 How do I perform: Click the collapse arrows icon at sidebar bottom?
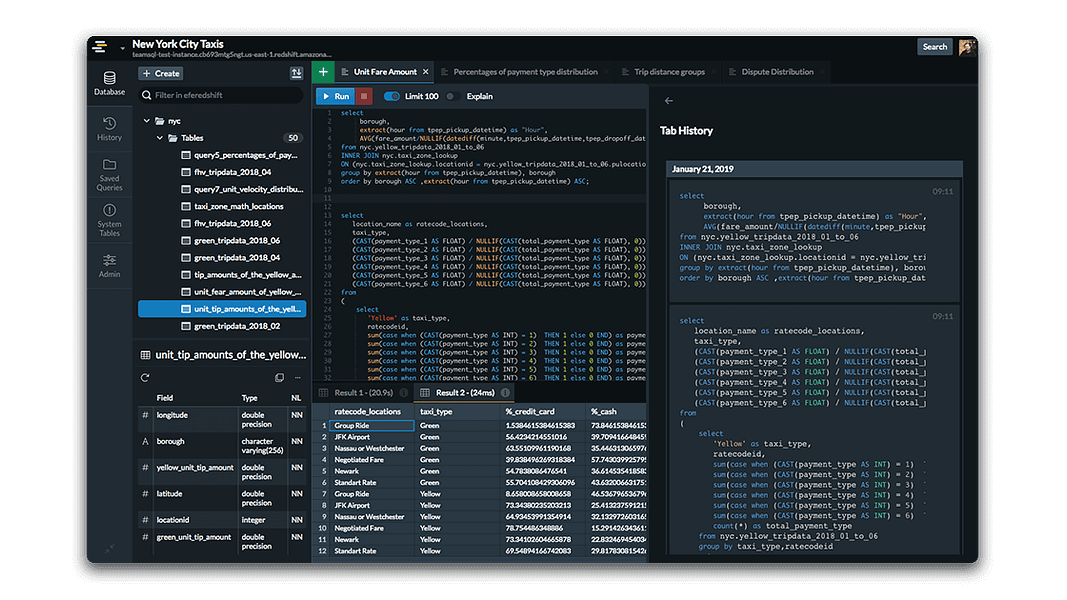(x=110, y=548)
